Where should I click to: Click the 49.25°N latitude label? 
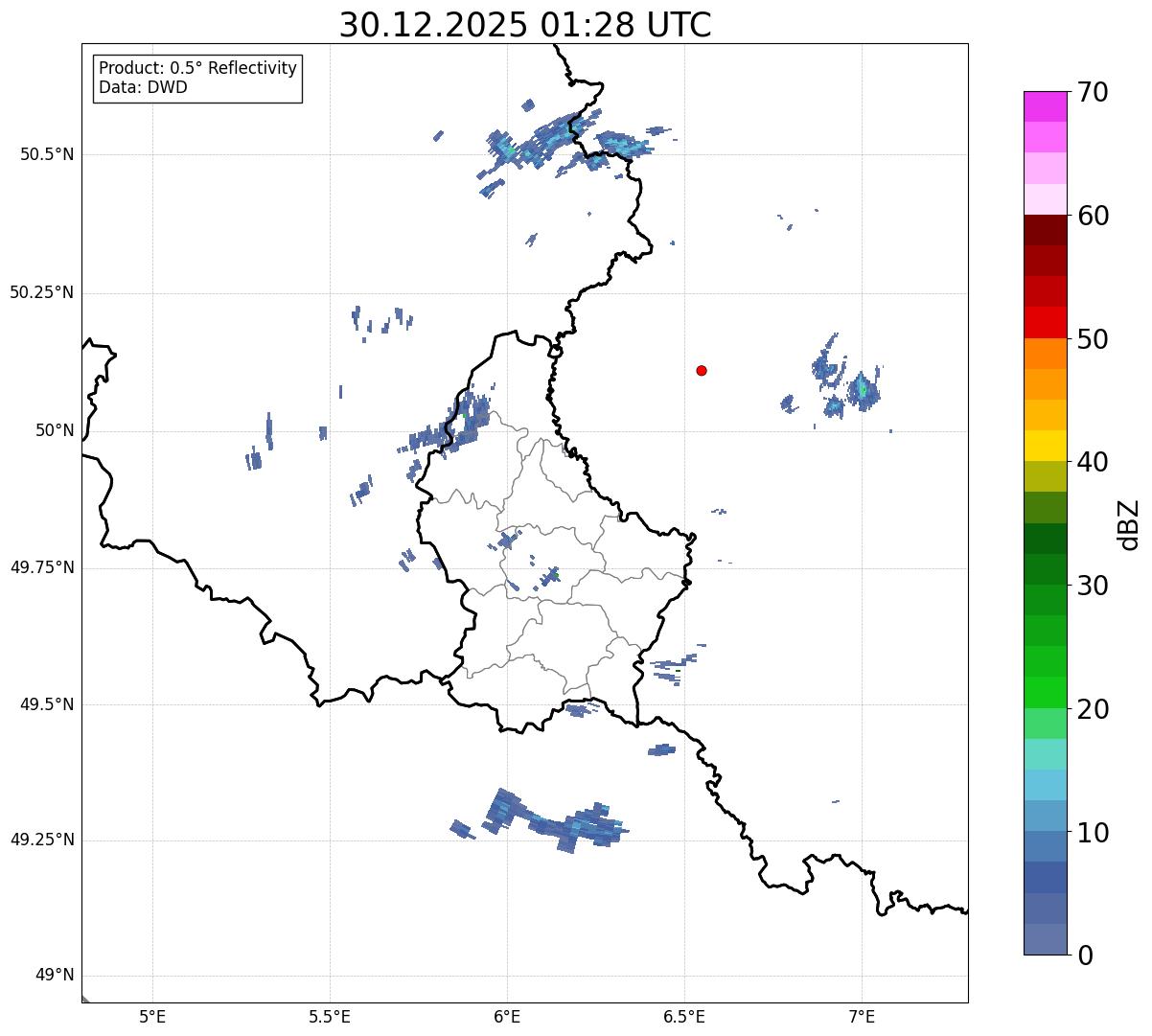[41, 840]
